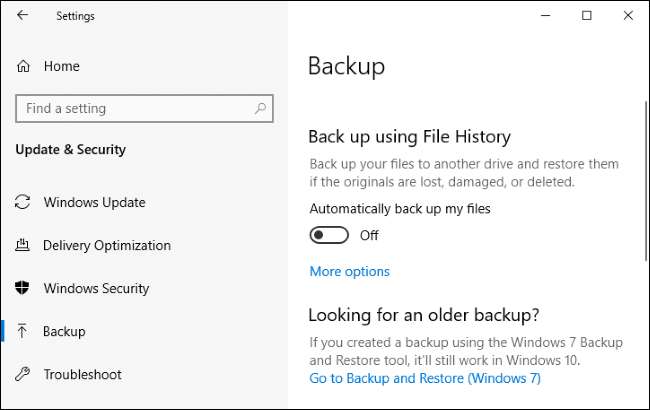Click the Windows Security shield icon
650x410 pixels.
(x=23, y=288)
